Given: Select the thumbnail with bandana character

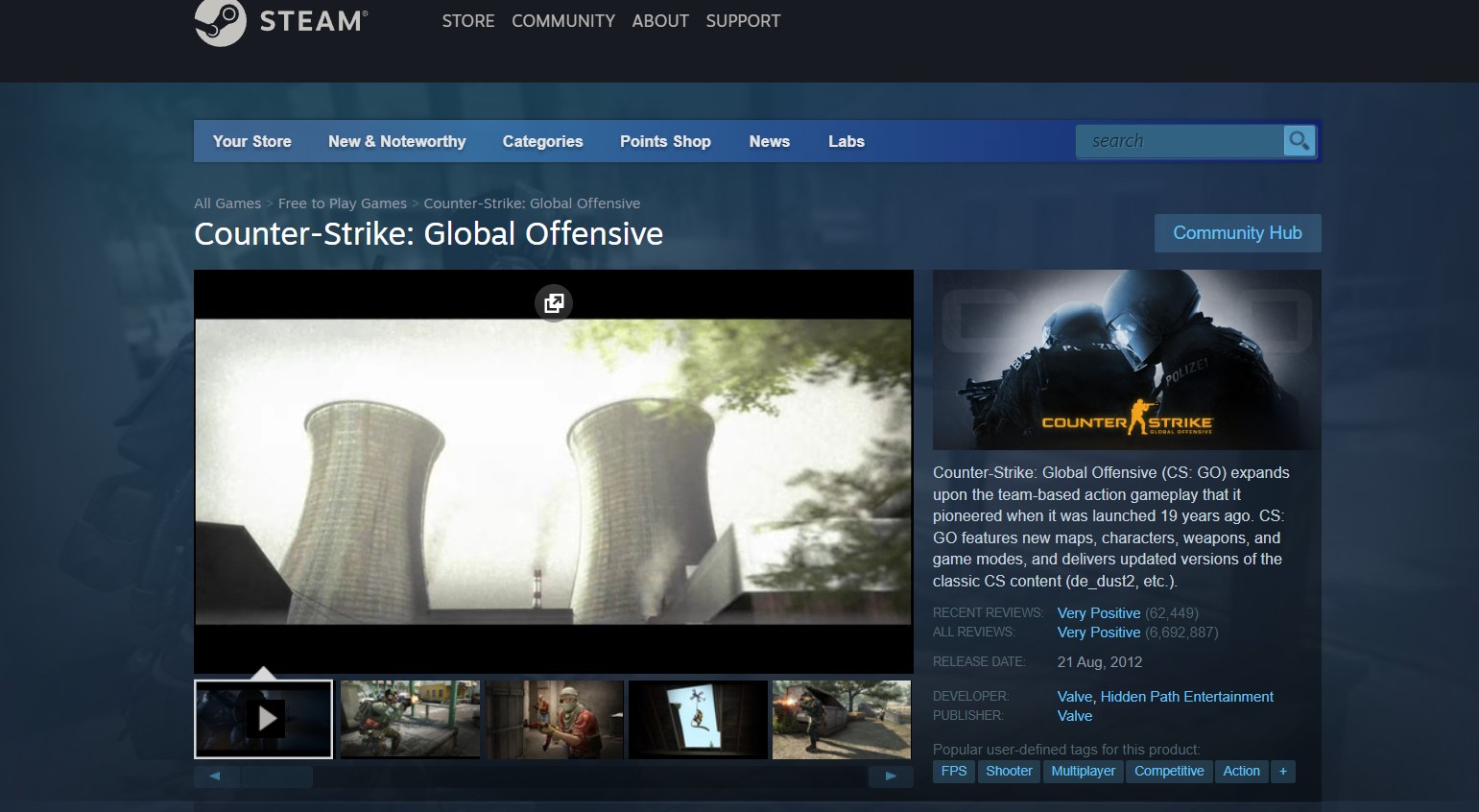Looking at the screenshot, I should (x=554, y=719).
